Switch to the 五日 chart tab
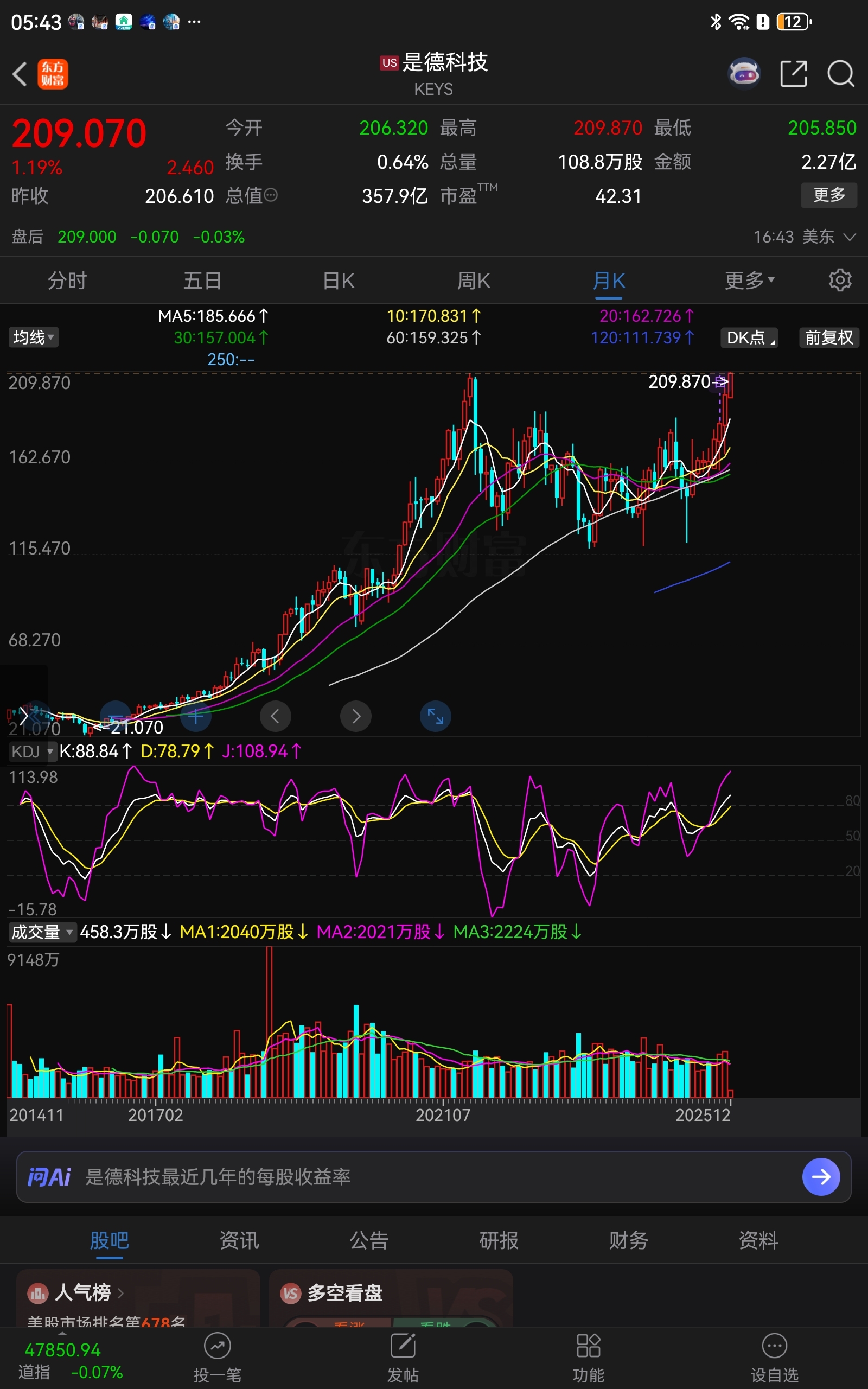 tap(203, 281)
